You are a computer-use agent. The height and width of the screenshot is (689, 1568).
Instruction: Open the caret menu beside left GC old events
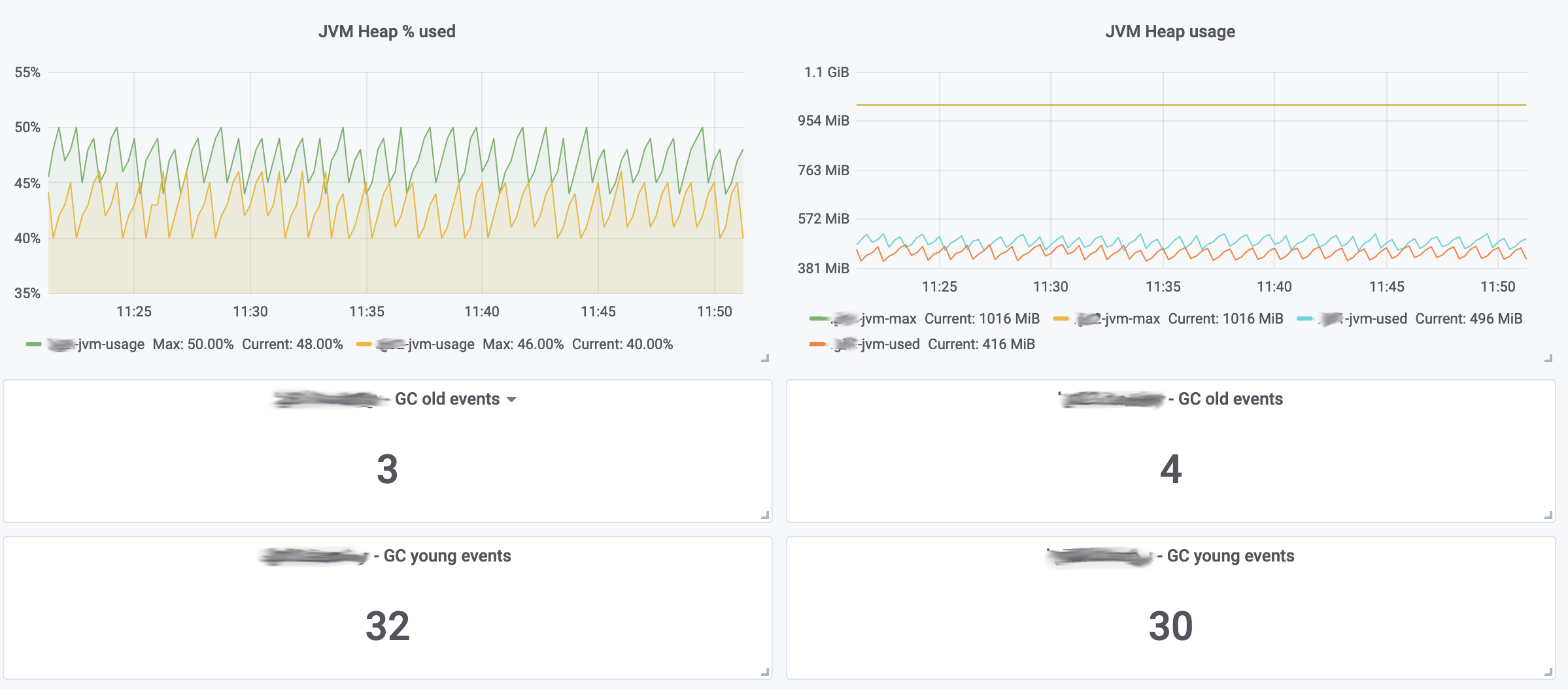[x=511, y=399]
